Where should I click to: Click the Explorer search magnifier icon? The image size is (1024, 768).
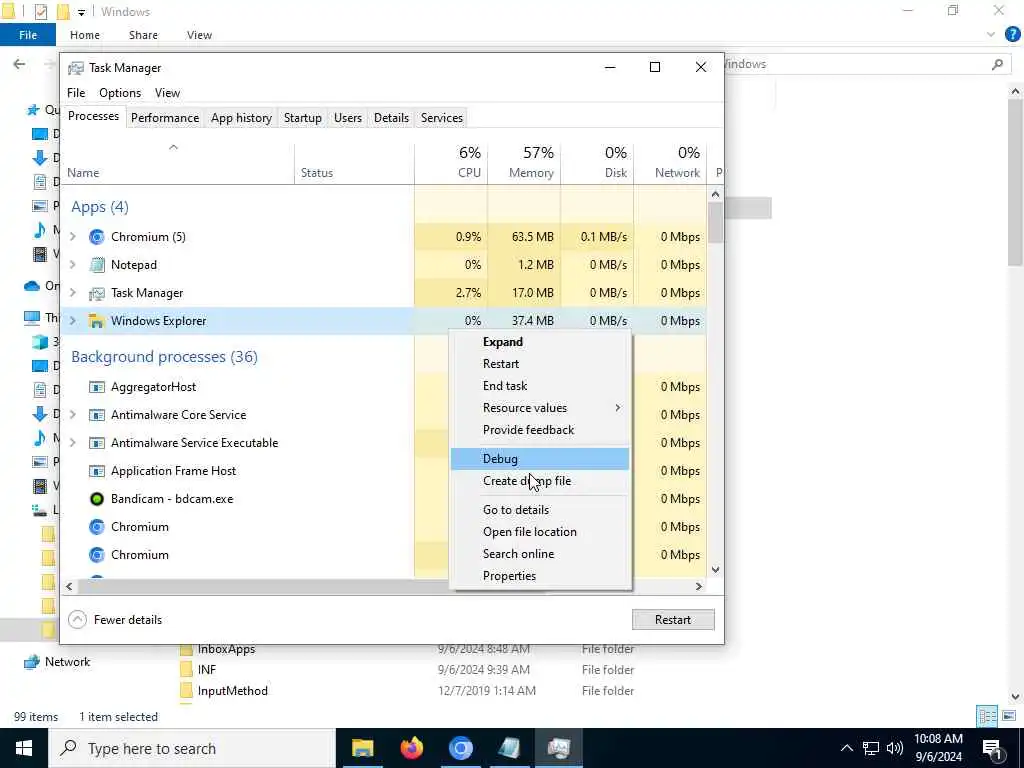997,64
